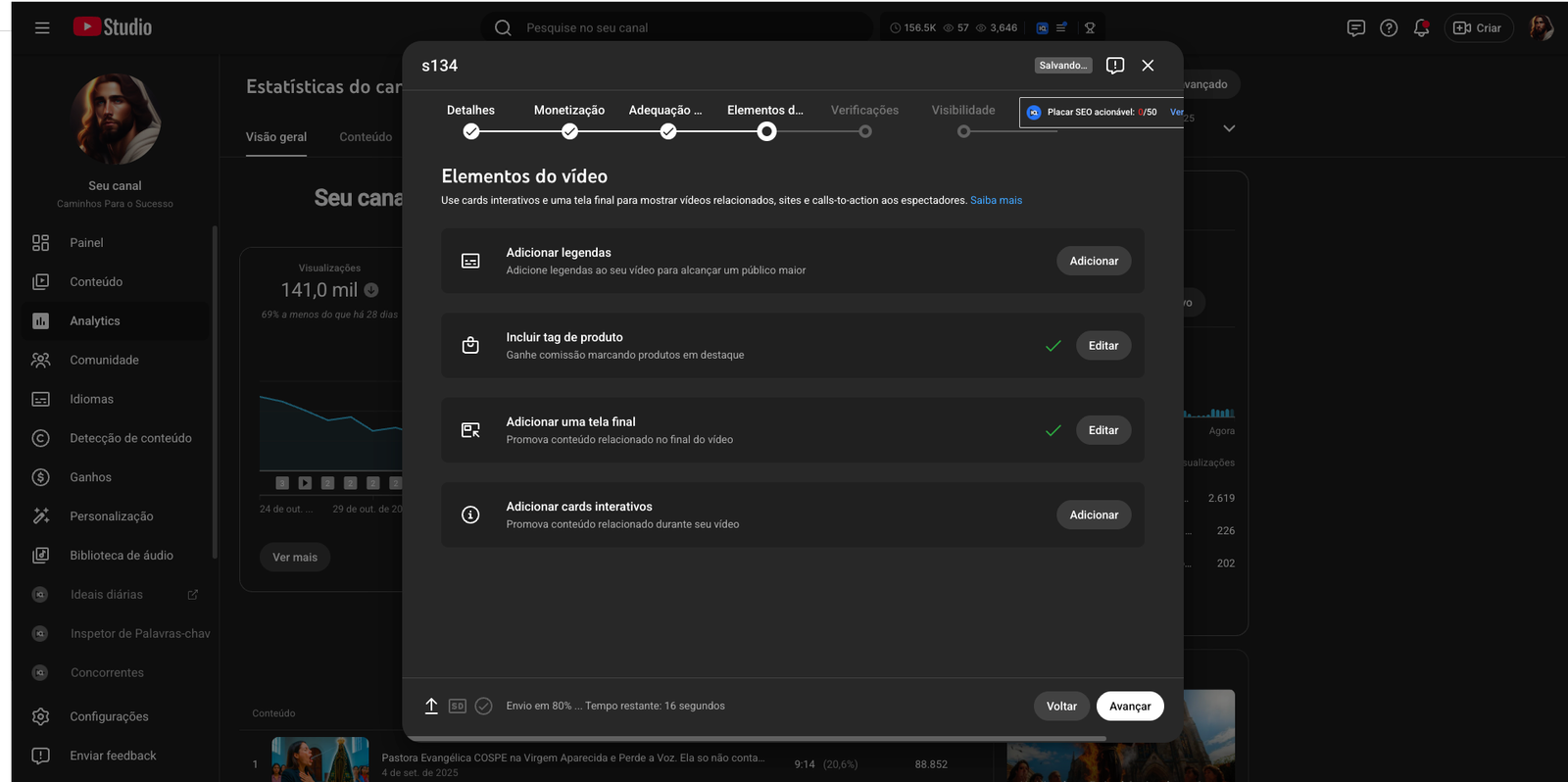Open Ganhos in the sidebar

[x=116, y=477]
